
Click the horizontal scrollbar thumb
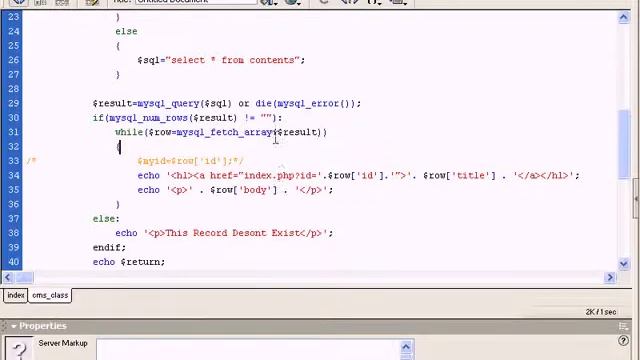(24, 278)
